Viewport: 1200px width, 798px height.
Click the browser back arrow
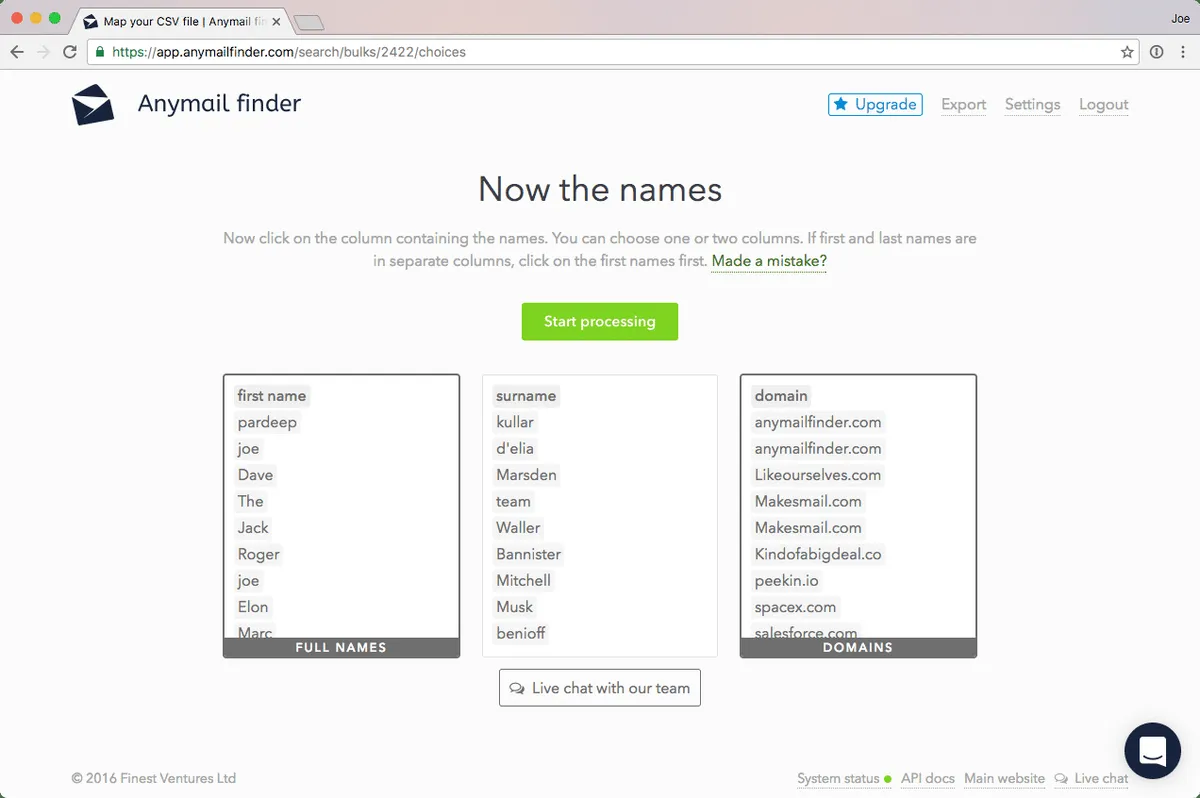tap(17, 52)
